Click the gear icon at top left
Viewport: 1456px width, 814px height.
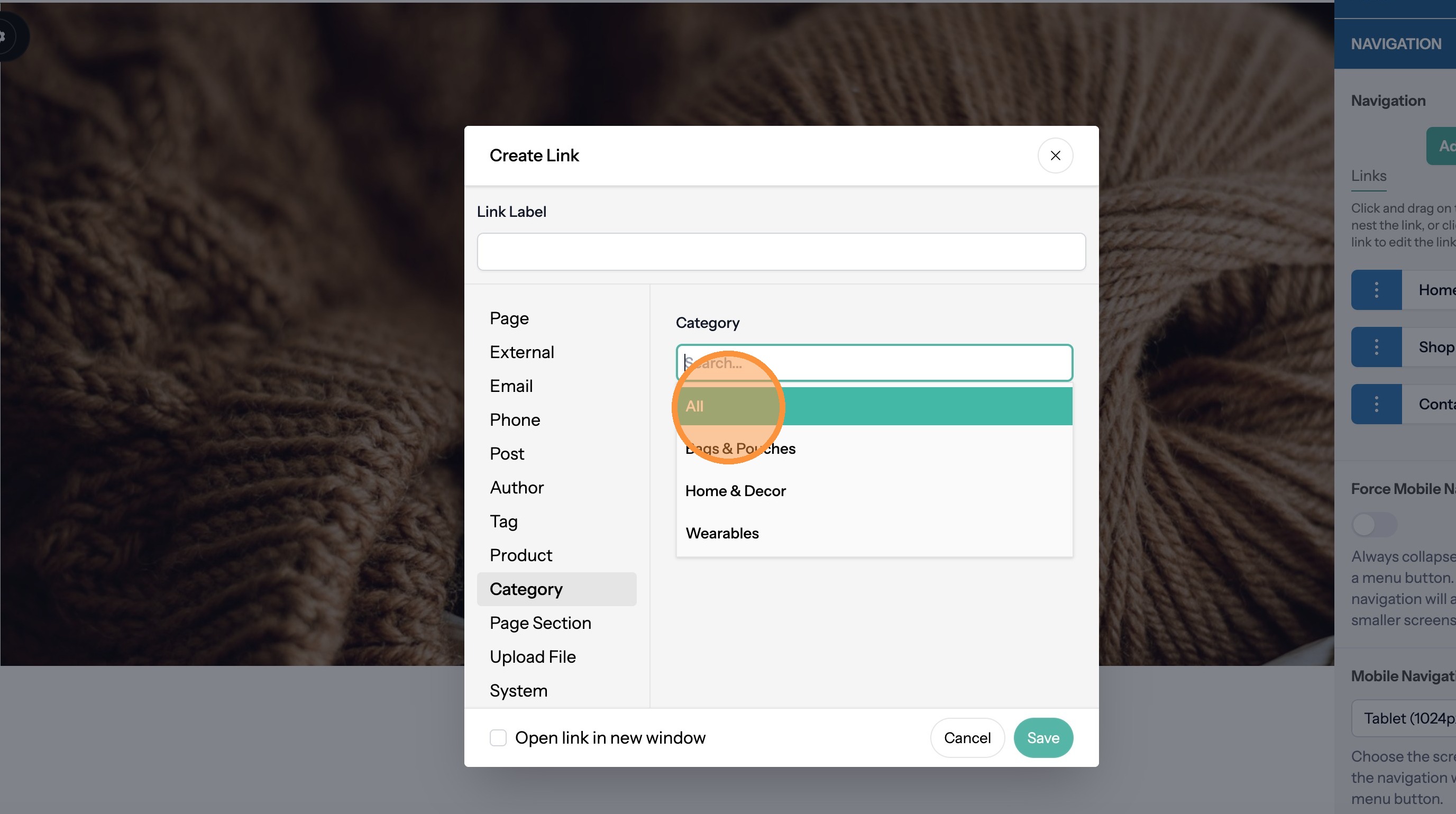click(x=5, y=36)
